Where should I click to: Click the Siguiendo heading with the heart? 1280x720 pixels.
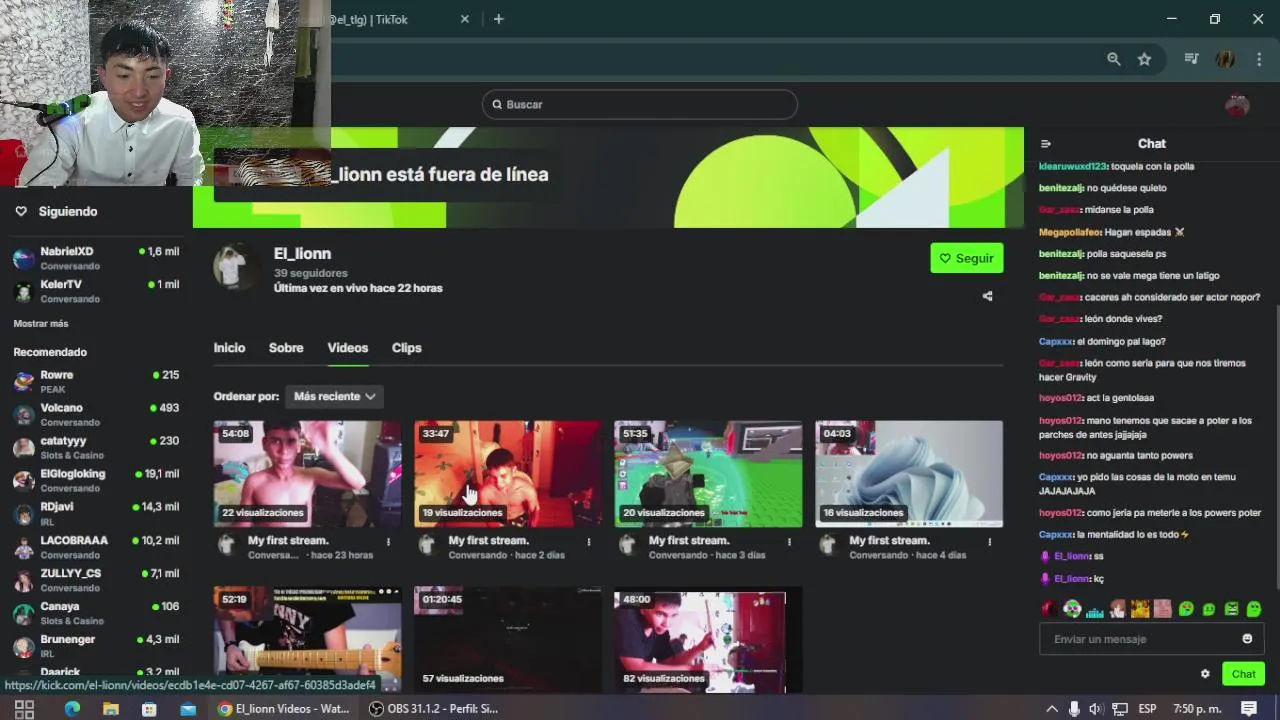click(x=57, y=212)
